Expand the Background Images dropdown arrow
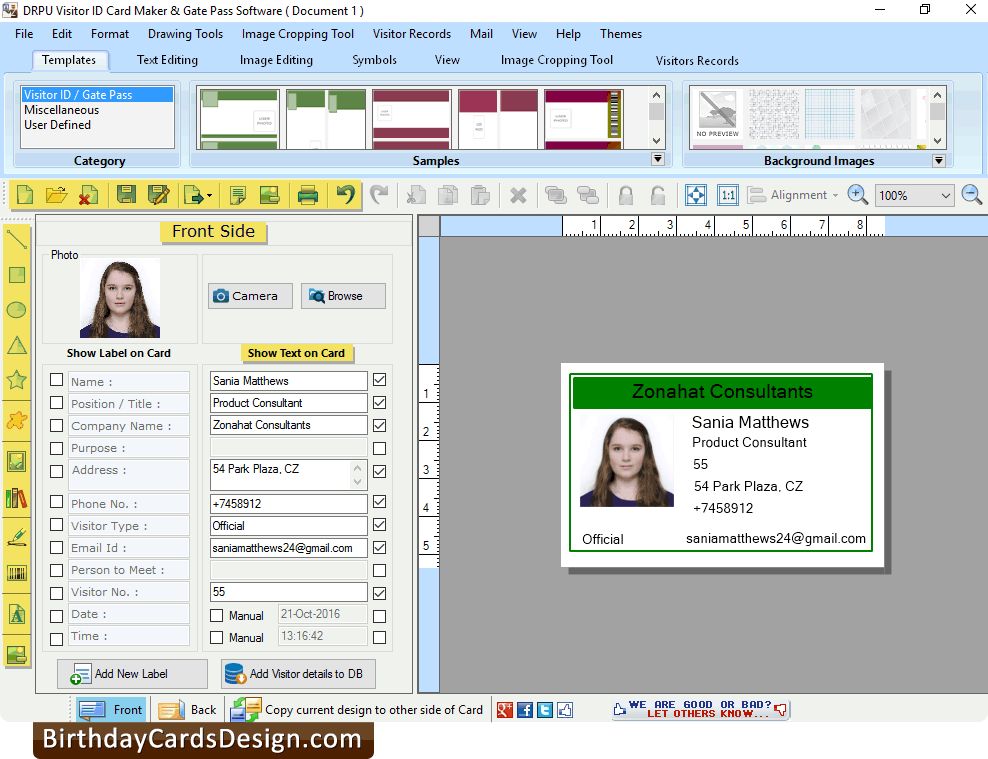The width and height of the screenshot is (988, 759). (938, 161)
